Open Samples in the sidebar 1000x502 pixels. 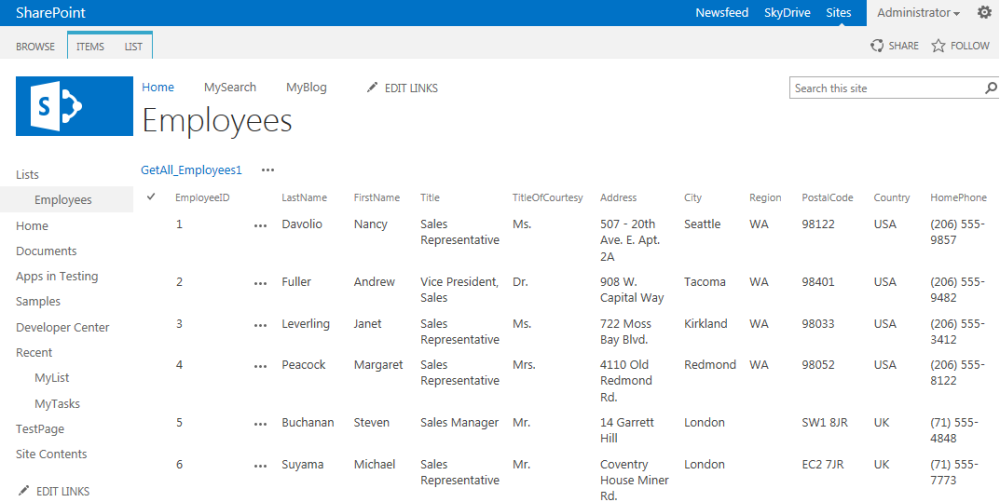38,301
